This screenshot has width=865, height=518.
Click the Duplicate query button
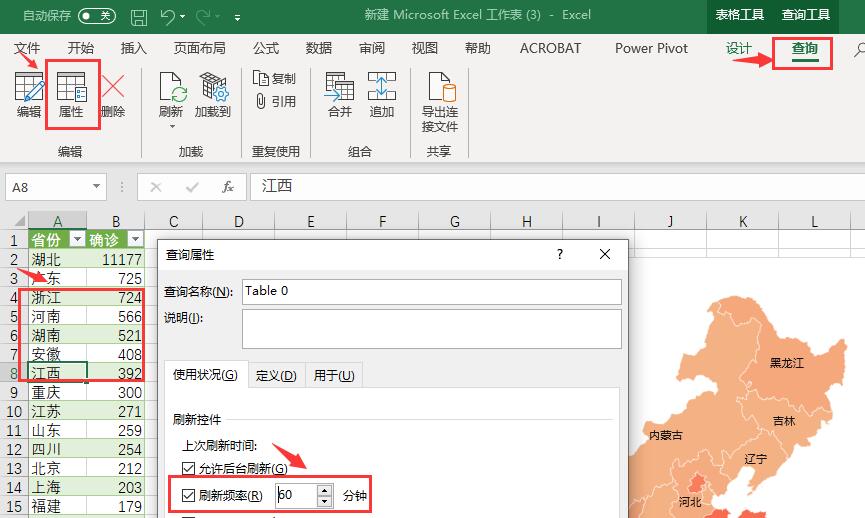[275, 78]
